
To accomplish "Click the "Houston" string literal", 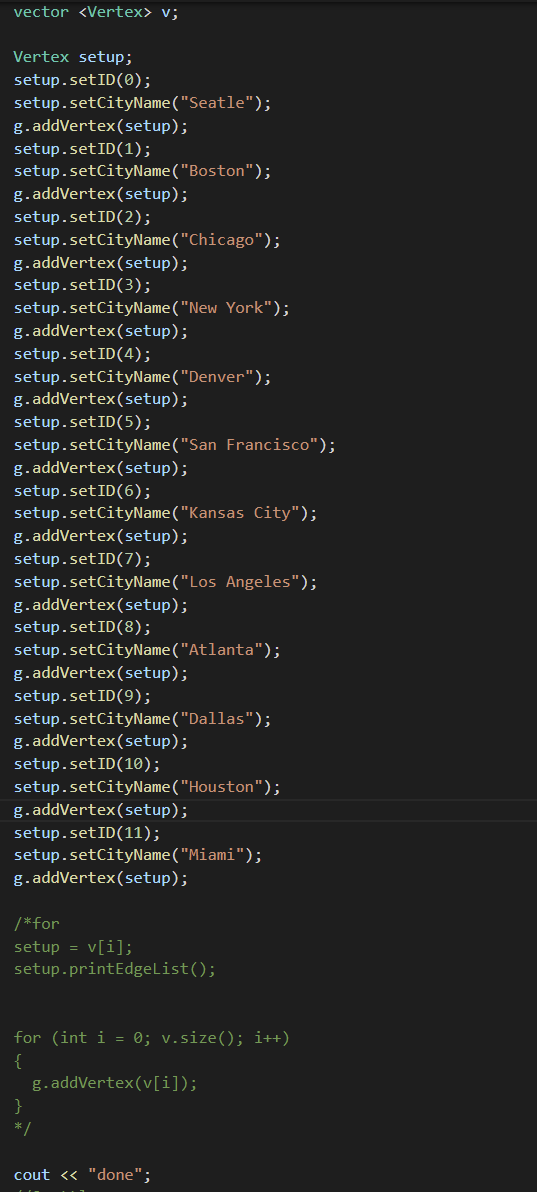I will pos(226,787).
